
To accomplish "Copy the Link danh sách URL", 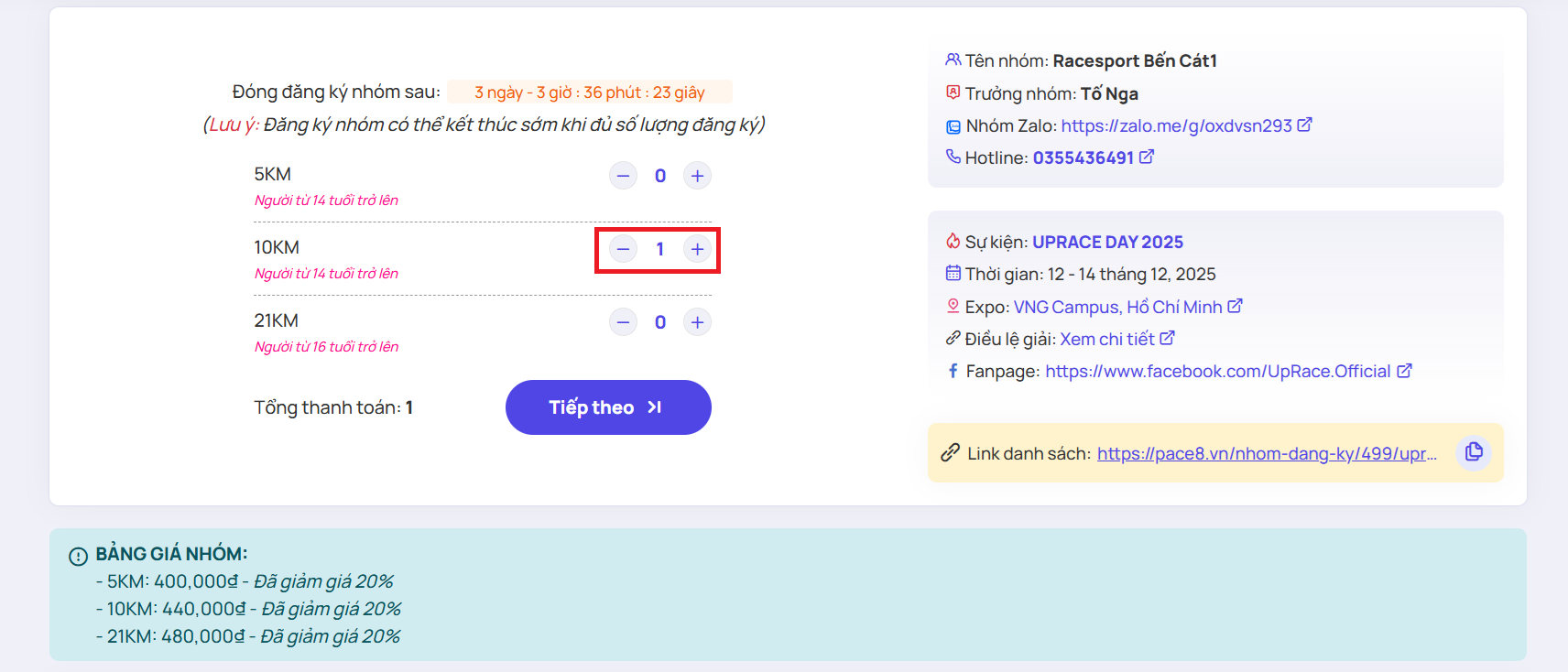I will [x=1474, y=452].
